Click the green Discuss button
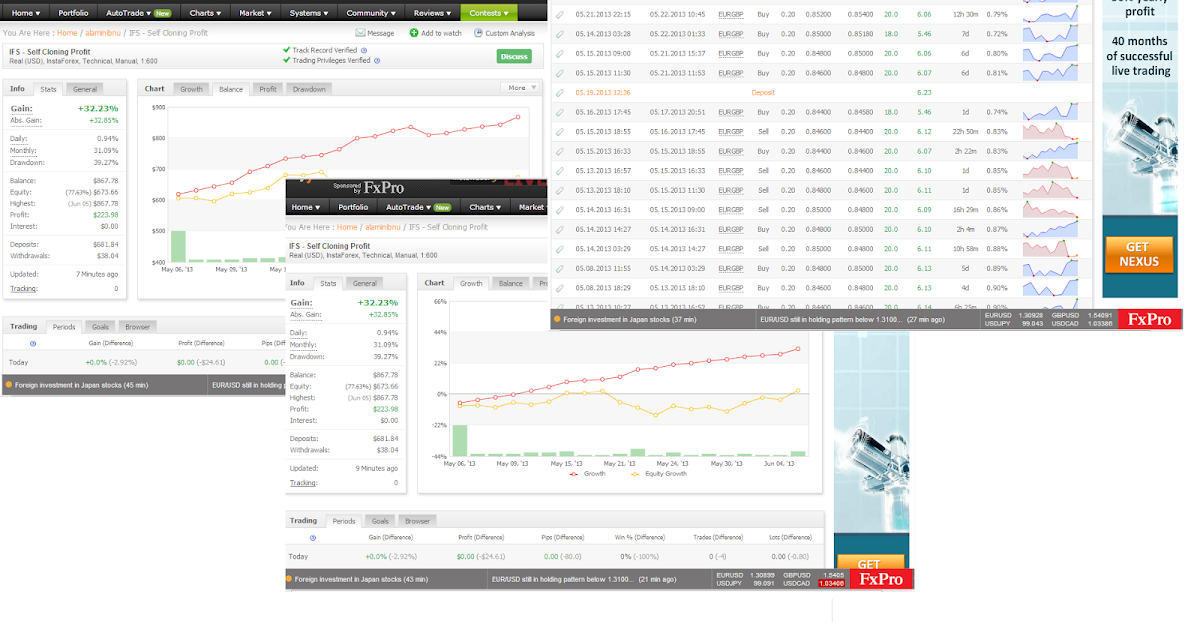1200x630 pixels. coord(514,56)
